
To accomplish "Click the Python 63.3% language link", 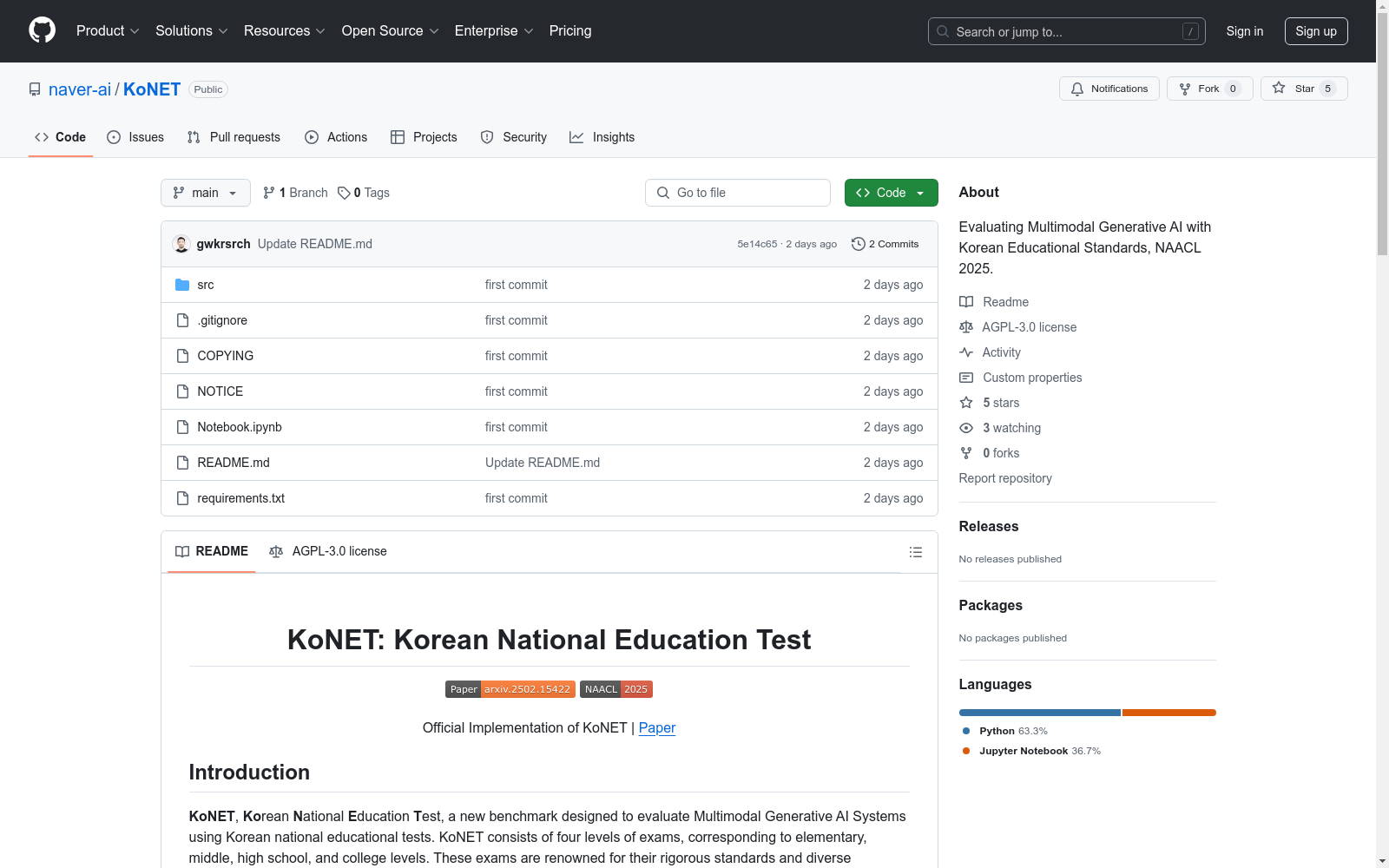I will point(1004,731).
